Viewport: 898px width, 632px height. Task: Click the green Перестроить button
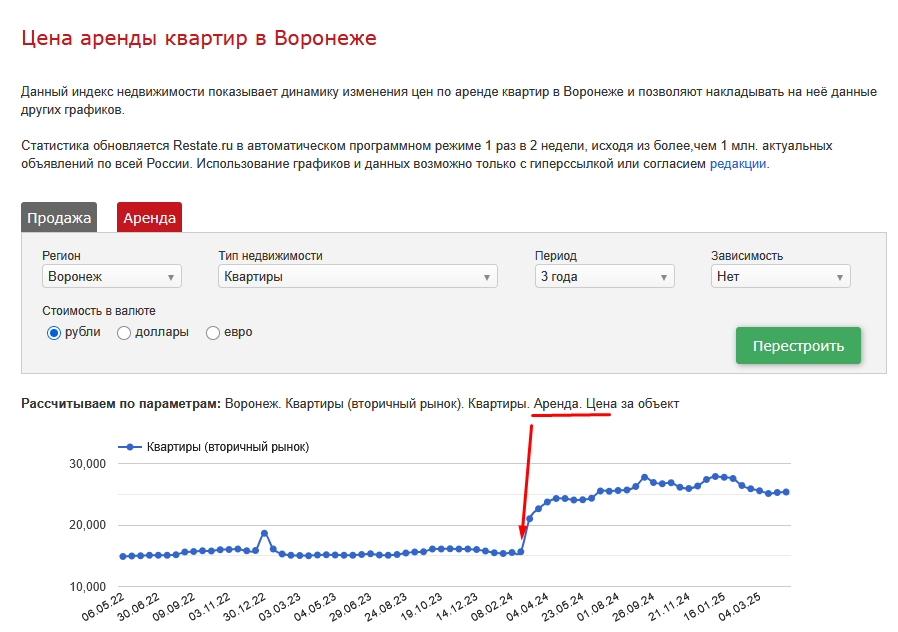pos(798,345)
